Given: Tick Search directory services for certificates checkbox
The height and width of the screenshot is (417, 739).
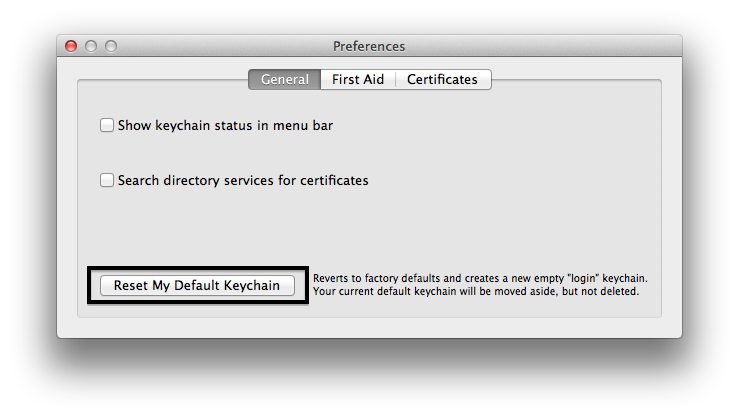Looking at the screenshot, I should pos(107,181).
